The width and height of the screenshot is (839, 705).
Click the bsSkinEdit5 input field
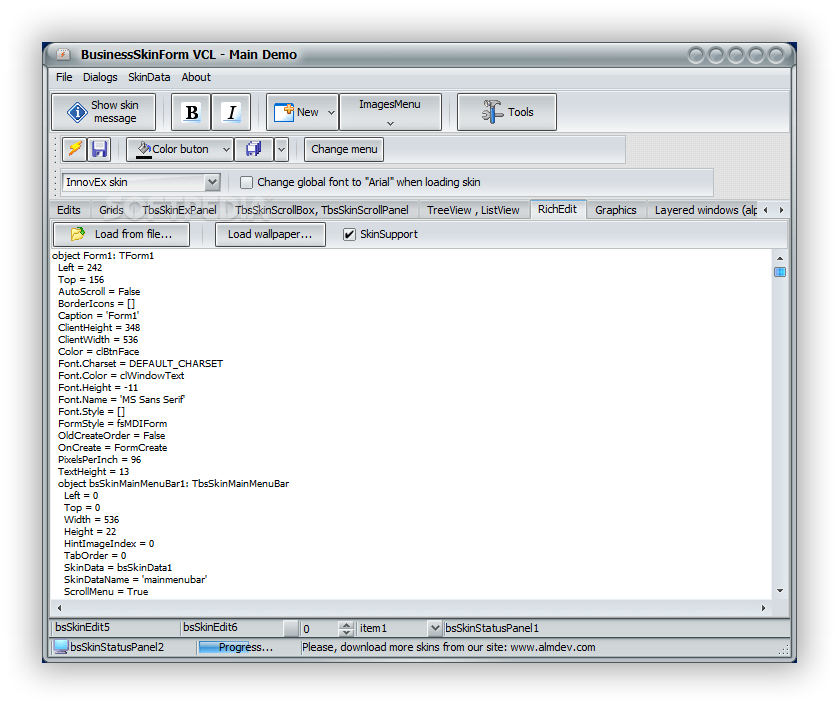click(x=115, y=627)
